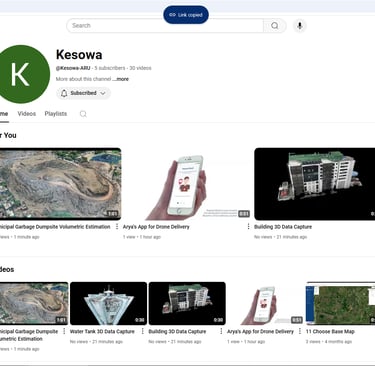The height and width of the screenshot is (366, 375).
Task: Open Building 3D Data Capture title in For You
Action: pos(283,227)
